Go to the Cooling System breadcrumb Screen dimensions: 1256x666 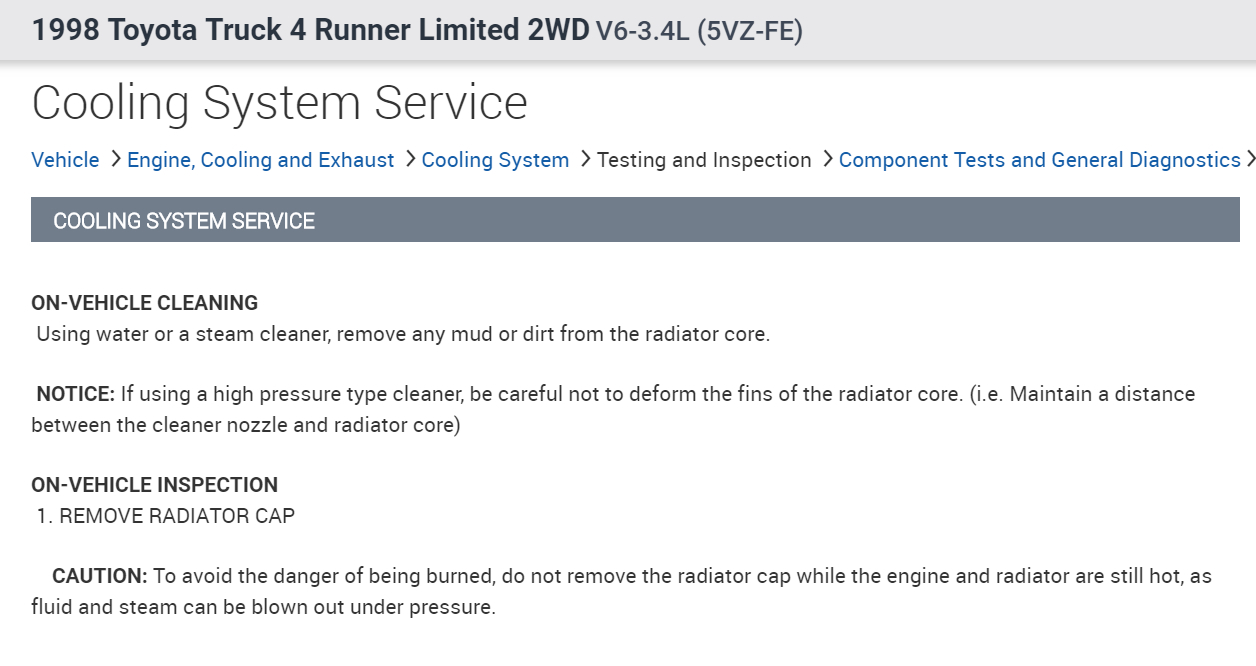(x=495, y=160)
